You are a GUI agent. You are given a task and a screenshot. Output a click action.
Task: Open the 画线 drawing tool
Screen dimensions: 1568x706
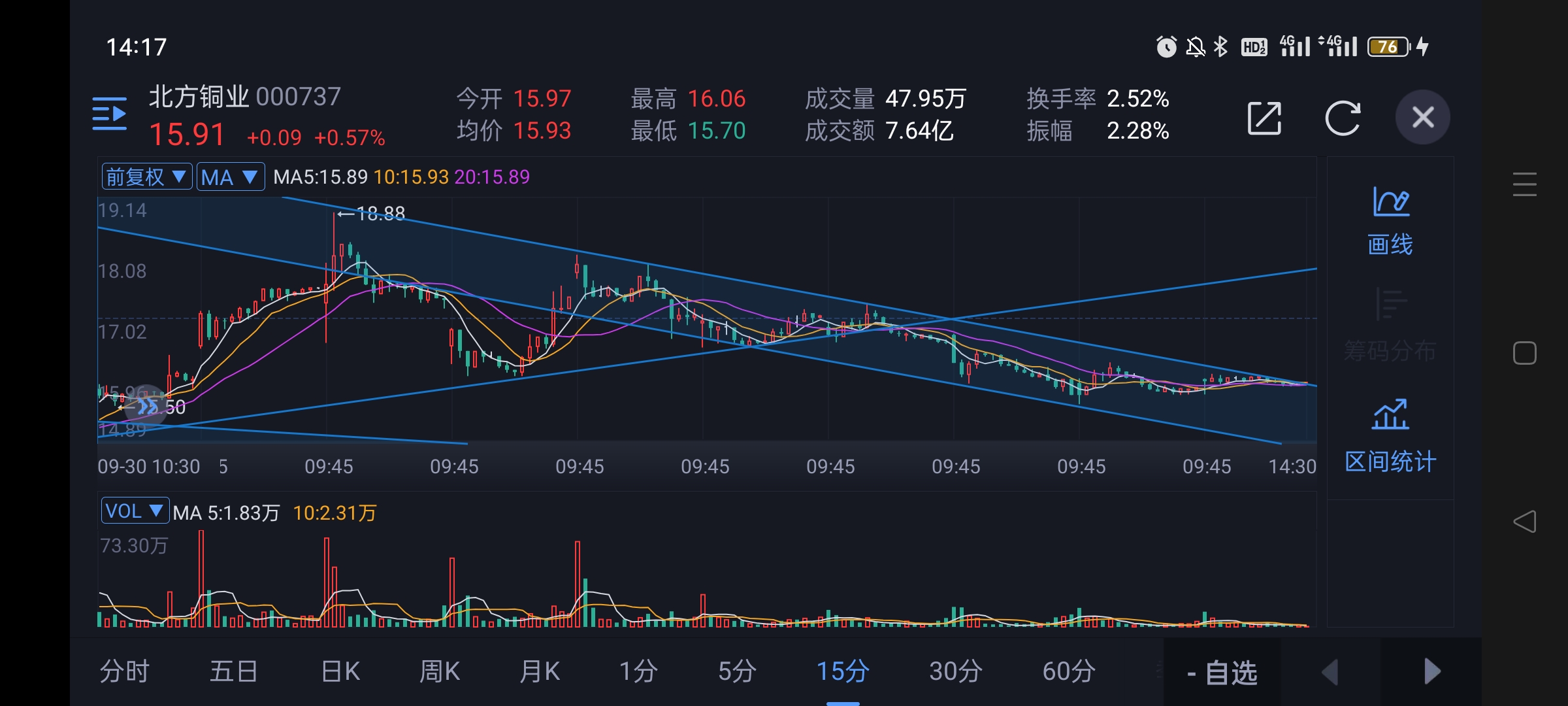click(x=1390, y=221)
